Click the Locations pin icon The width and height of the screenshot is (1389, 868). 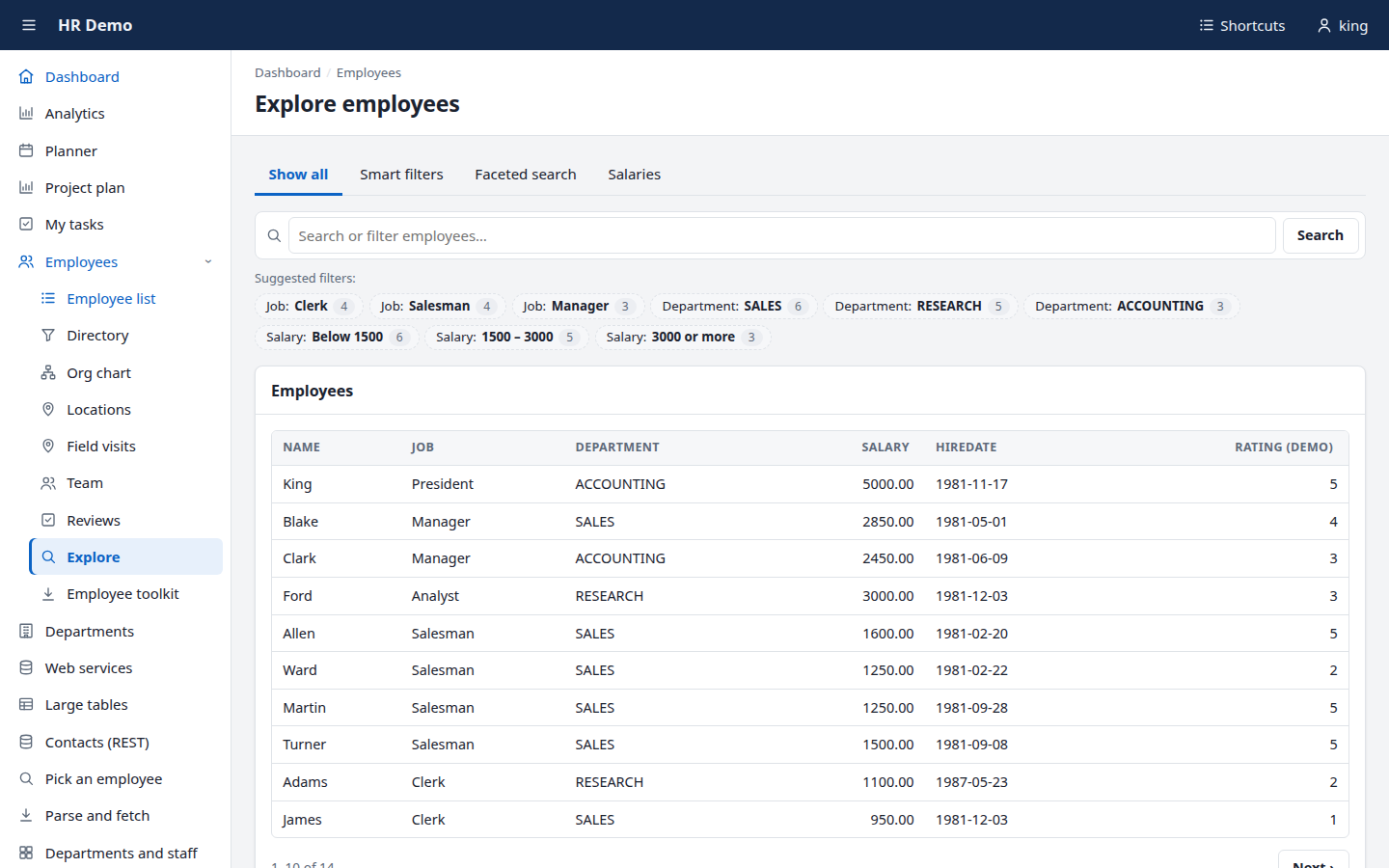tap(48, 409)
